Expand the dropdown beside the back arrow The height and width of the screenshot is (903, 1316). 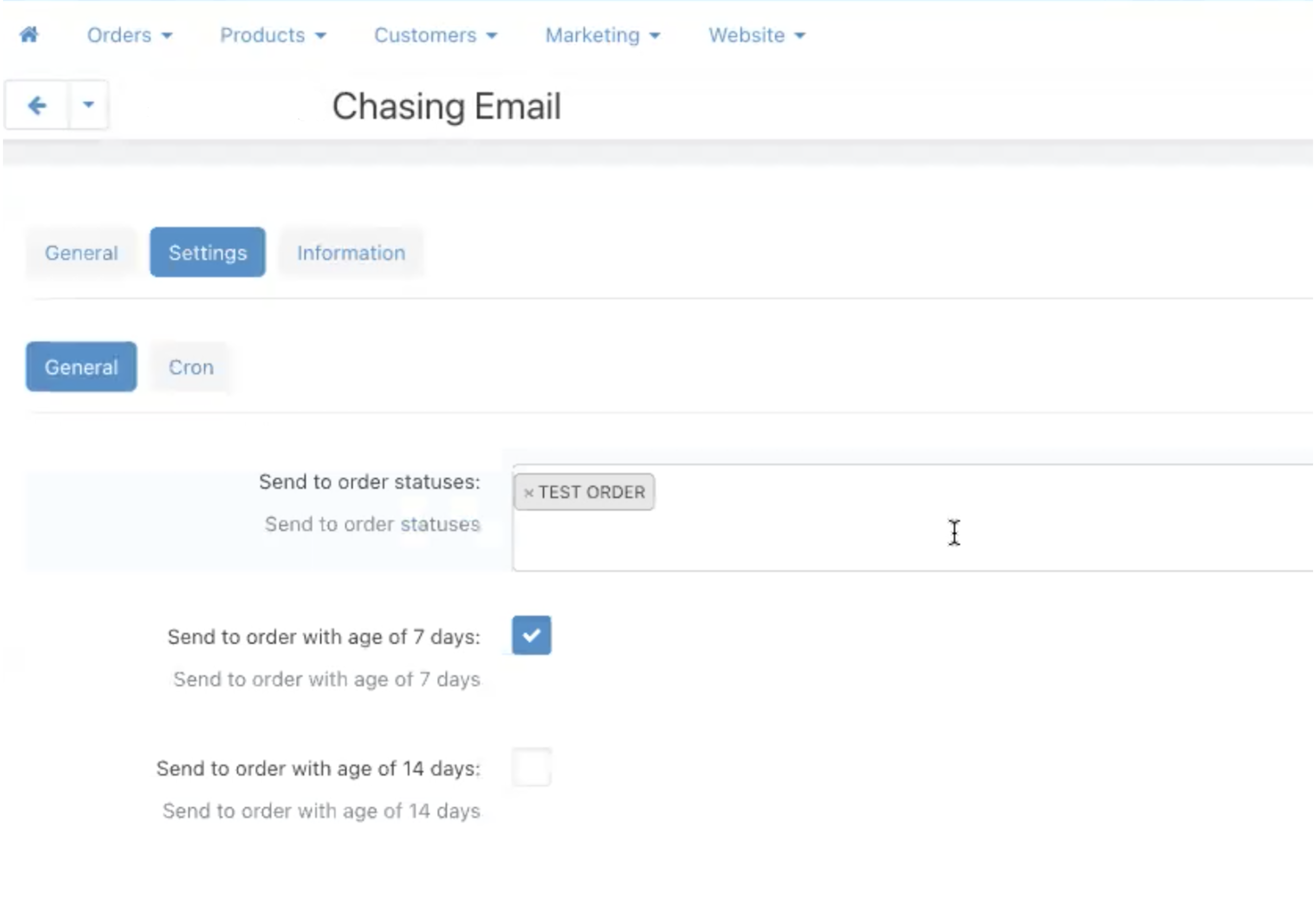(88, 105)
